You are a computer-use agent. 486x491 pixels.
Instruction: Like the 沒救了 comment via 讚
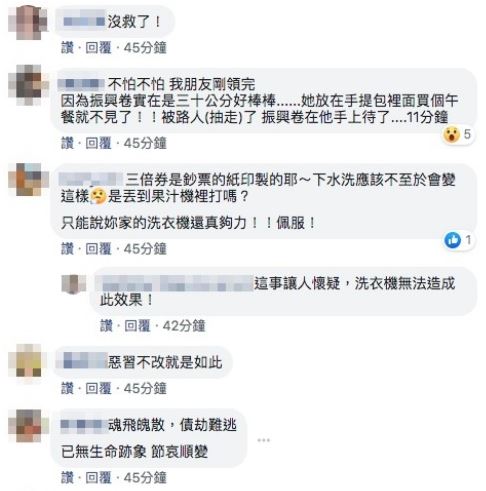[x=67, y=48]
